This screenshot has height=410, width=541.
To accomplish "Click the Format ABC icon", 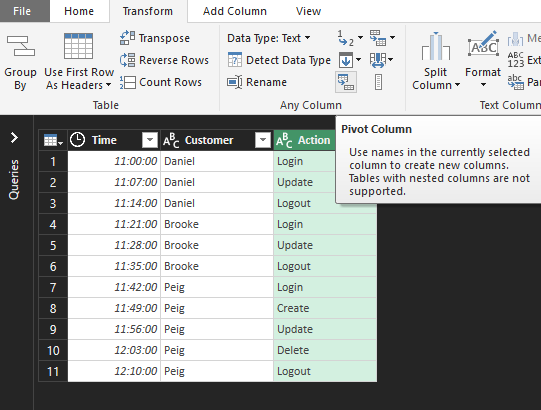I will (x=483, y=44).
